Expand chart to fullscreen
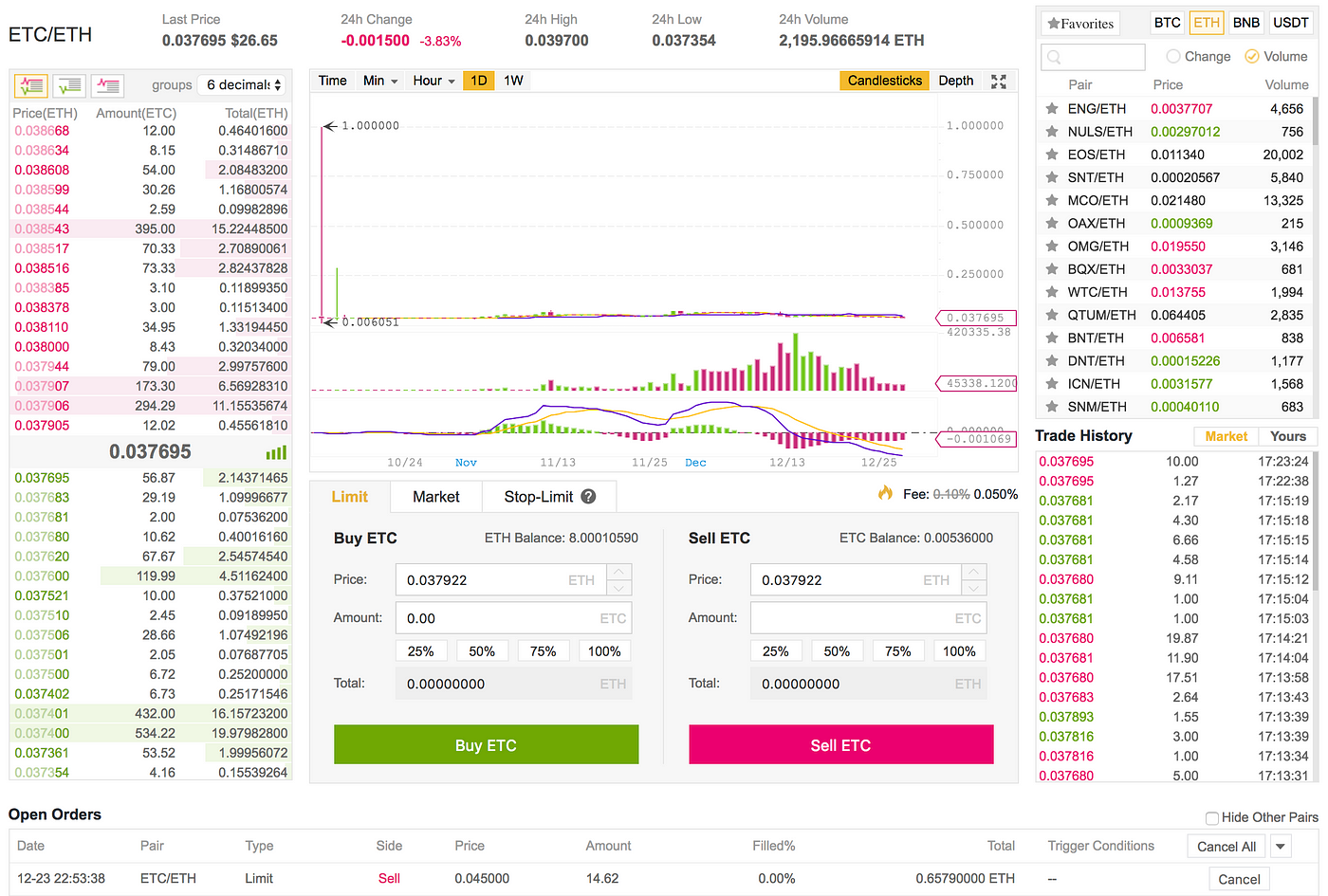This screenshot has height=896, width=1328. [x=999, y=82]
